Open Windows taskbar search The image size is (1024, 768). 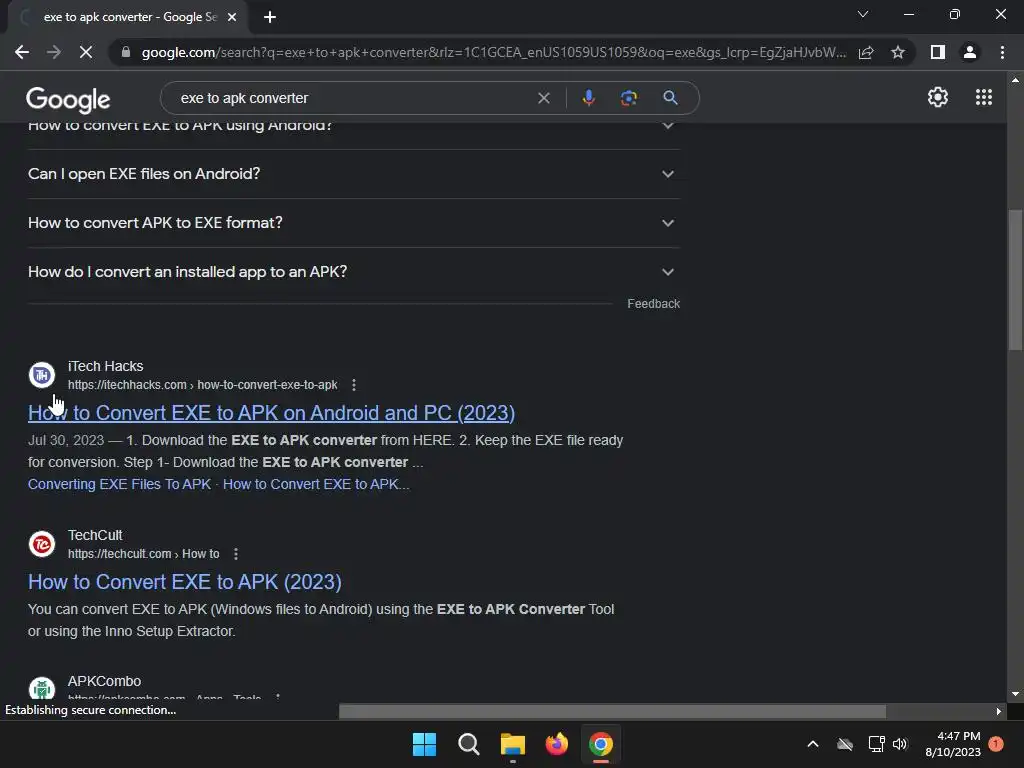468,744
